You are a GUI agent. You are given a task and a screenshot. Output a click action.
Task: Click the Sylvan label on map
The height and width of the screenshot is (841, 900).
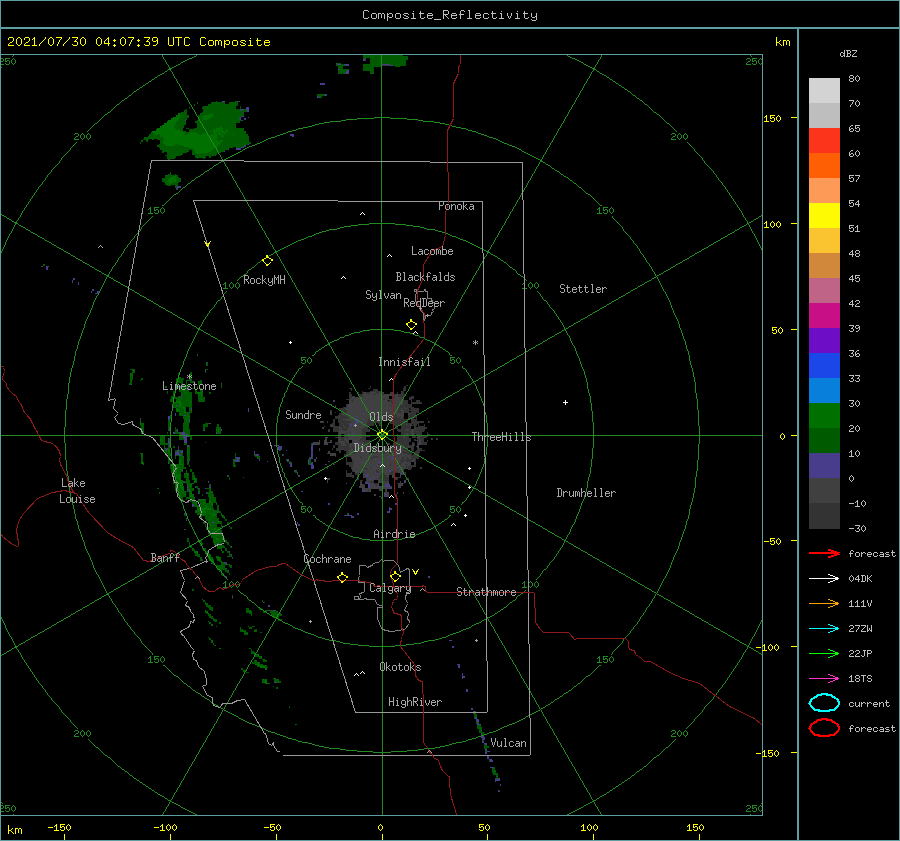click(383, 295)
